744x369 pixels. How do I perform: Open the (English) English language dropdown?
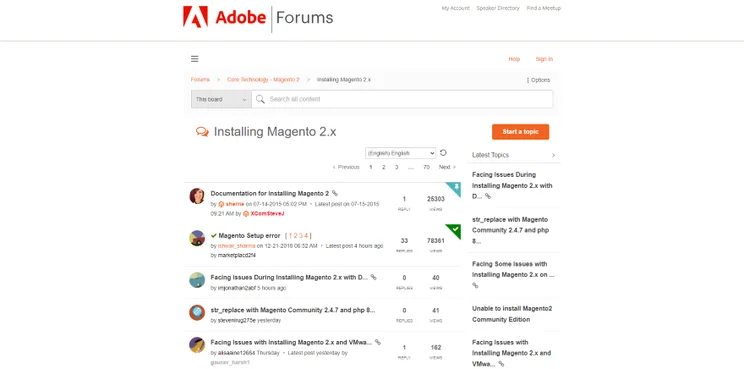400,153
